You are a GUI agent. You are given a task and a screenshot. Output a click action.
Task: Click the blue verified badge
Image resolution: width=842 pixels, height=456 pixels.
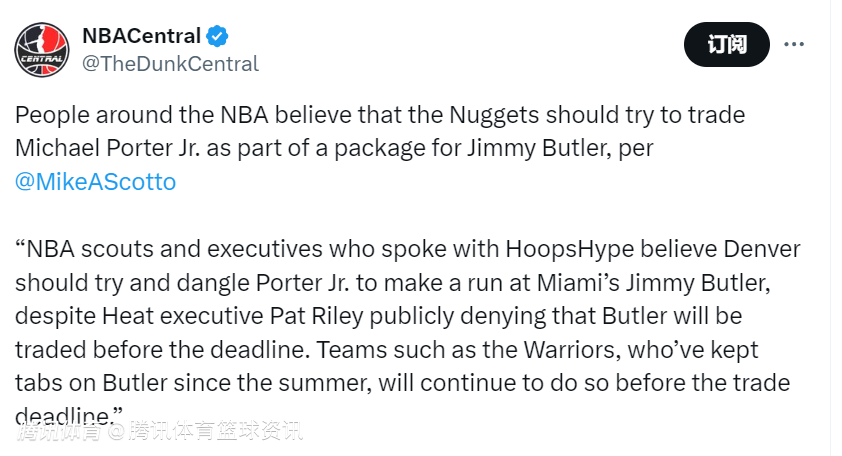click(x=217, y=37)
